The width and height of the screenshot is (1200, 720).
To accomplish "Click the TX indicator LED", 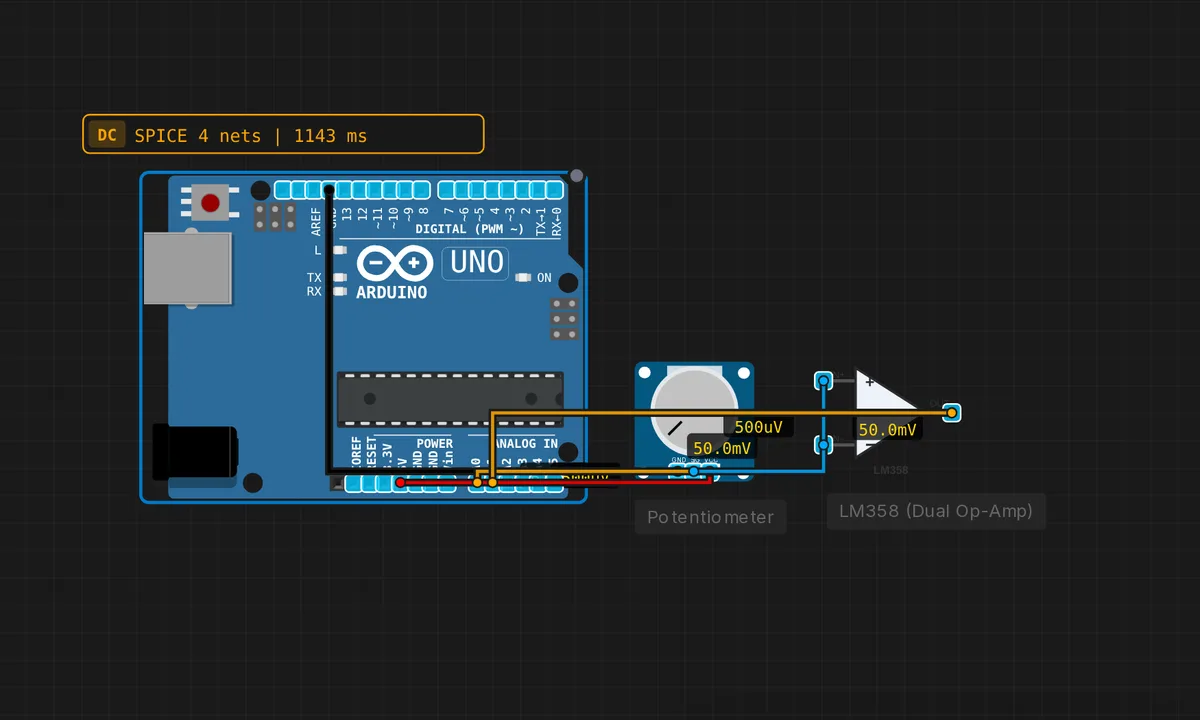I will (339, 277).
